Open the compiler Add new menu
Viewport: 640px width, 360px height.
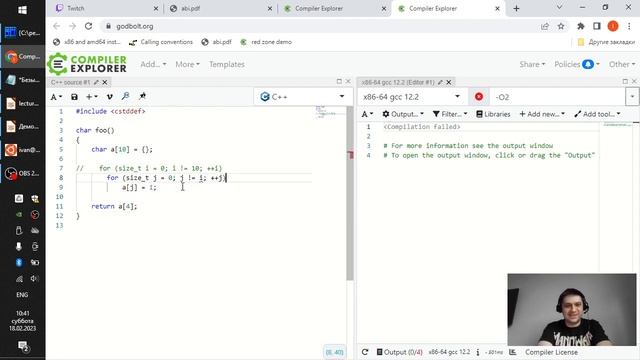(542, 114)
